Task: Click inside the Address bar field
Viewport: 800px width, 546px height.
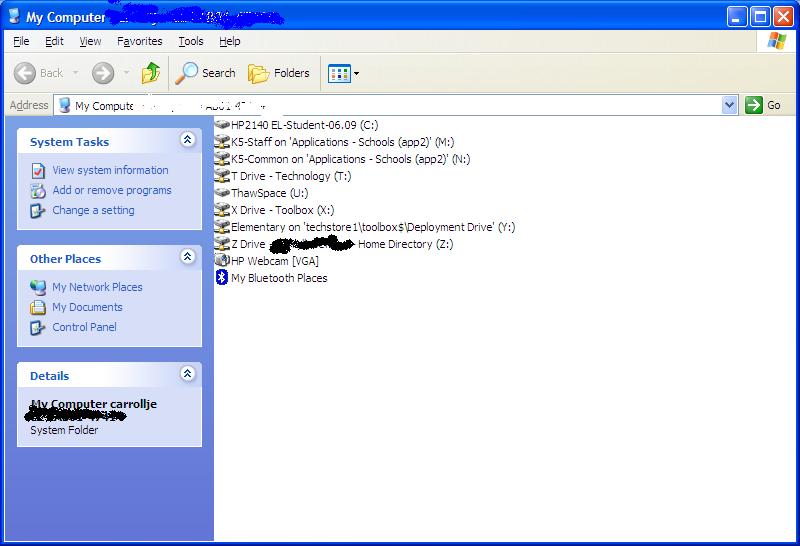Action: pos(400,105)
